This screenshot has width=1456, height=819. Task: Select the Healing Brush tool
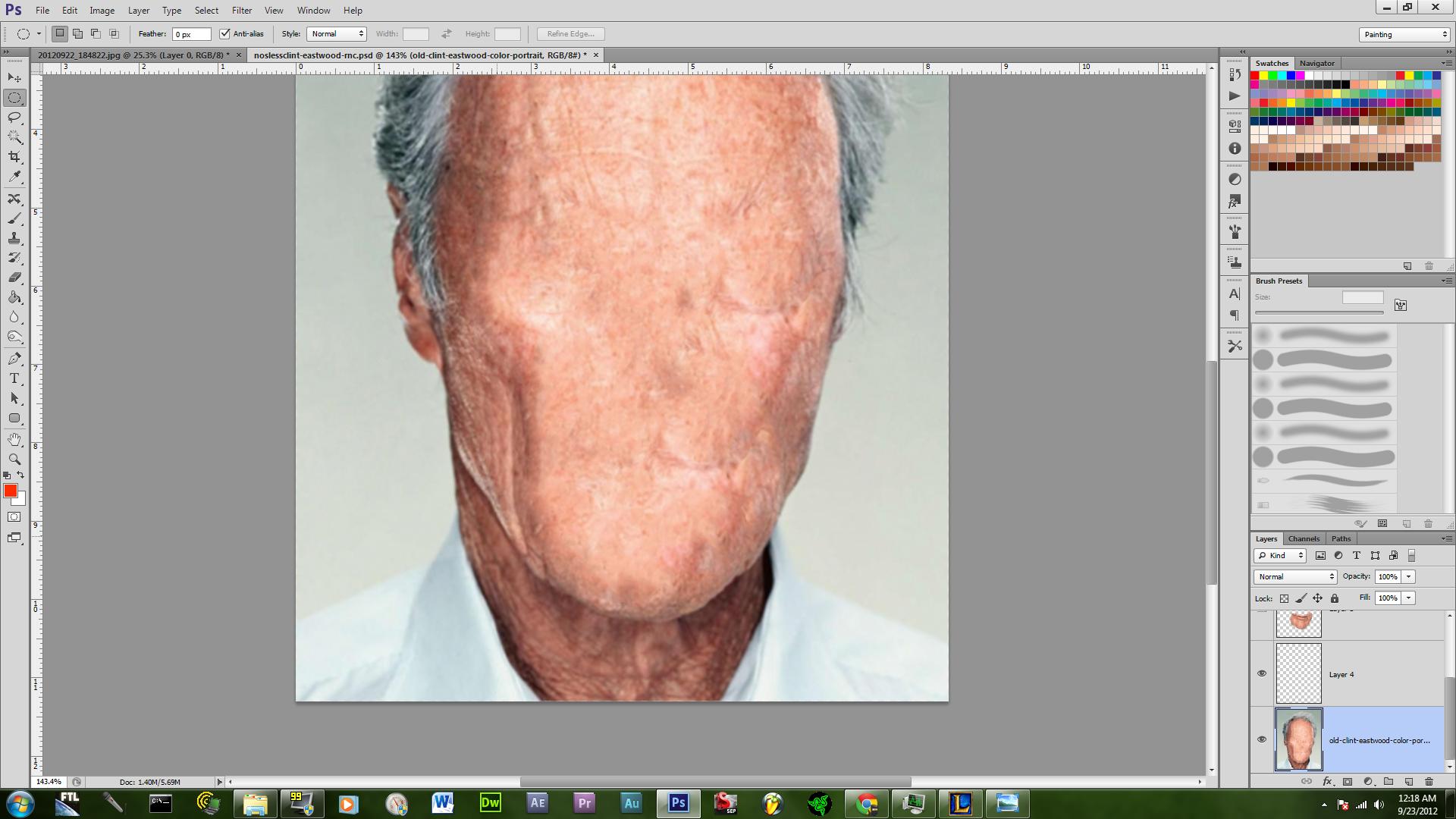click(14, 199)
